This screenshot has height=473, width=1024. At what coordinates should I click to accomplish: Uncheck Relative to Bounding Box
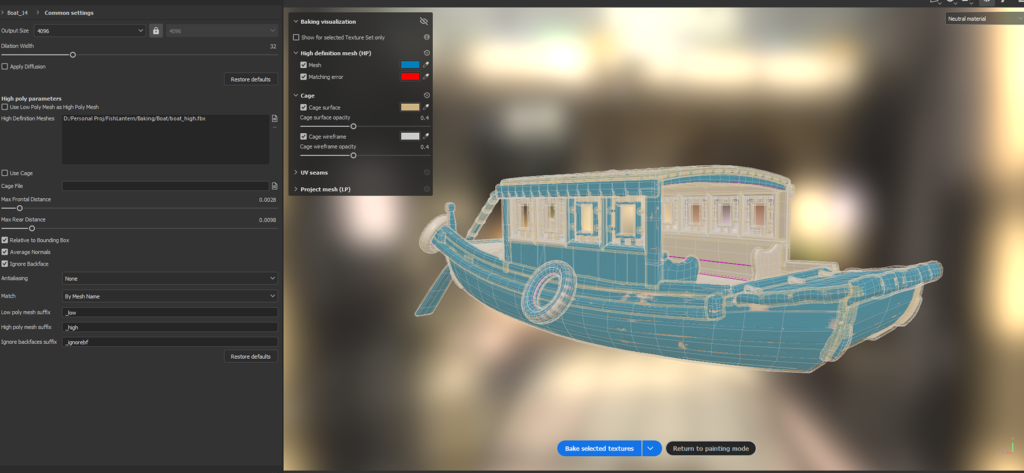(x=5, y=240)
